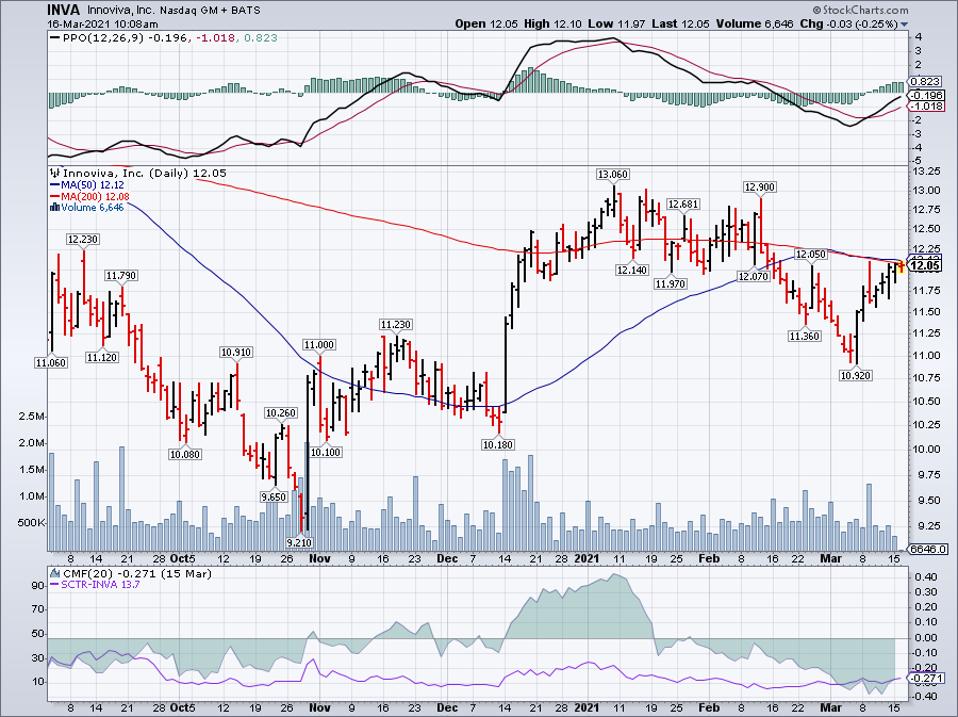Click the 6646.0 volume tag on the axis
The image size is (958, 717).
click(x=929, y=549)
